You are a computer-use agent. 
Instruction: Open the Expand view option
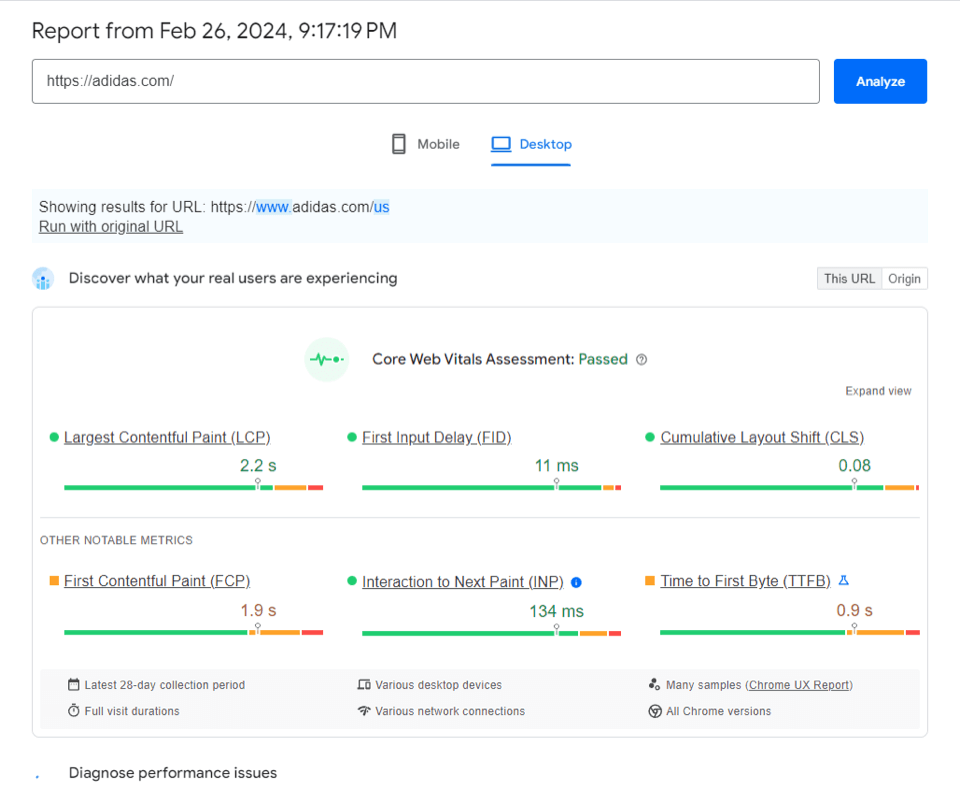pos(877,391)
